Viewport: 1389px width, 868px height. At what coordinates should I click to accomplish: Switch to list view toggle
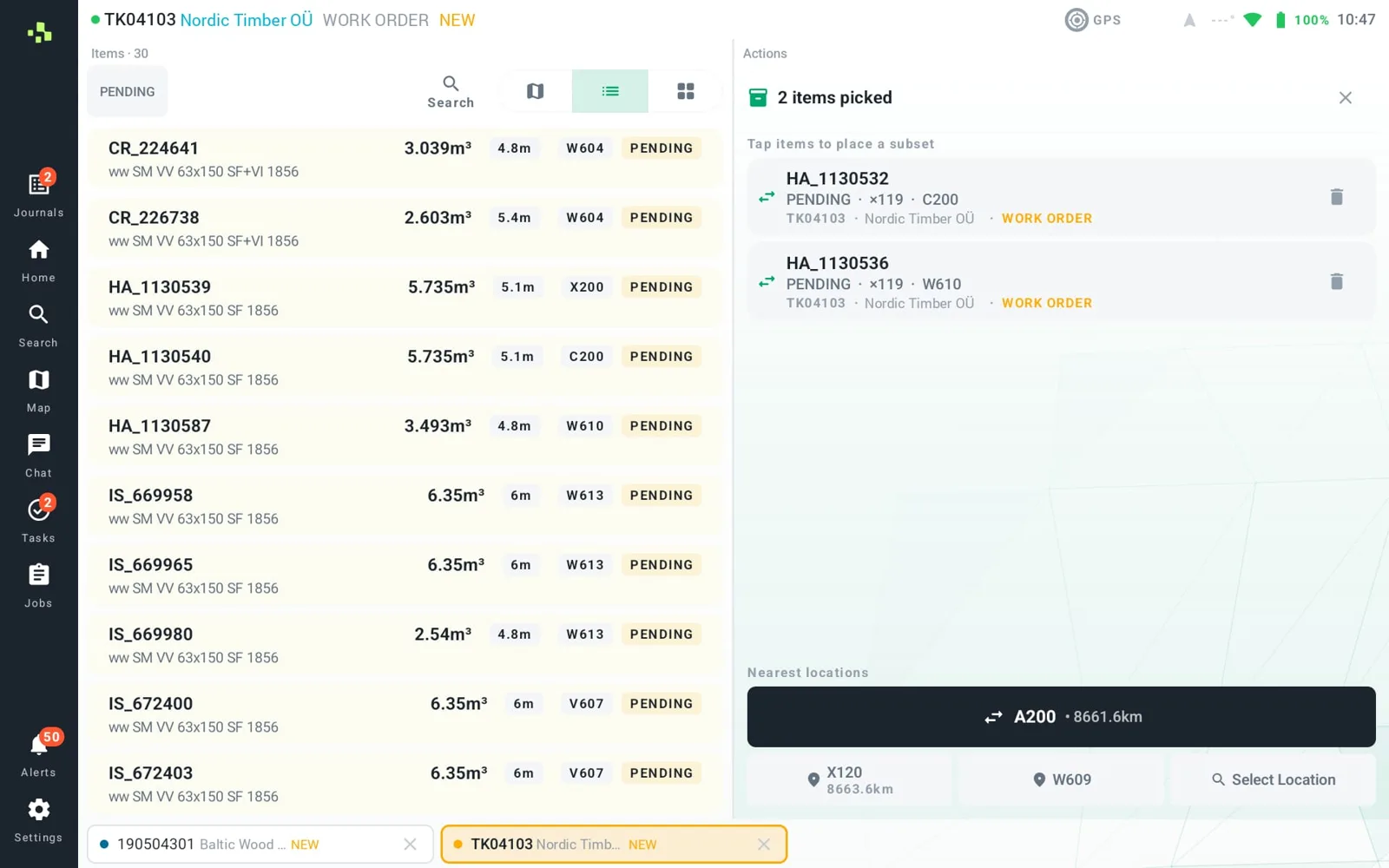coord(610,91)
